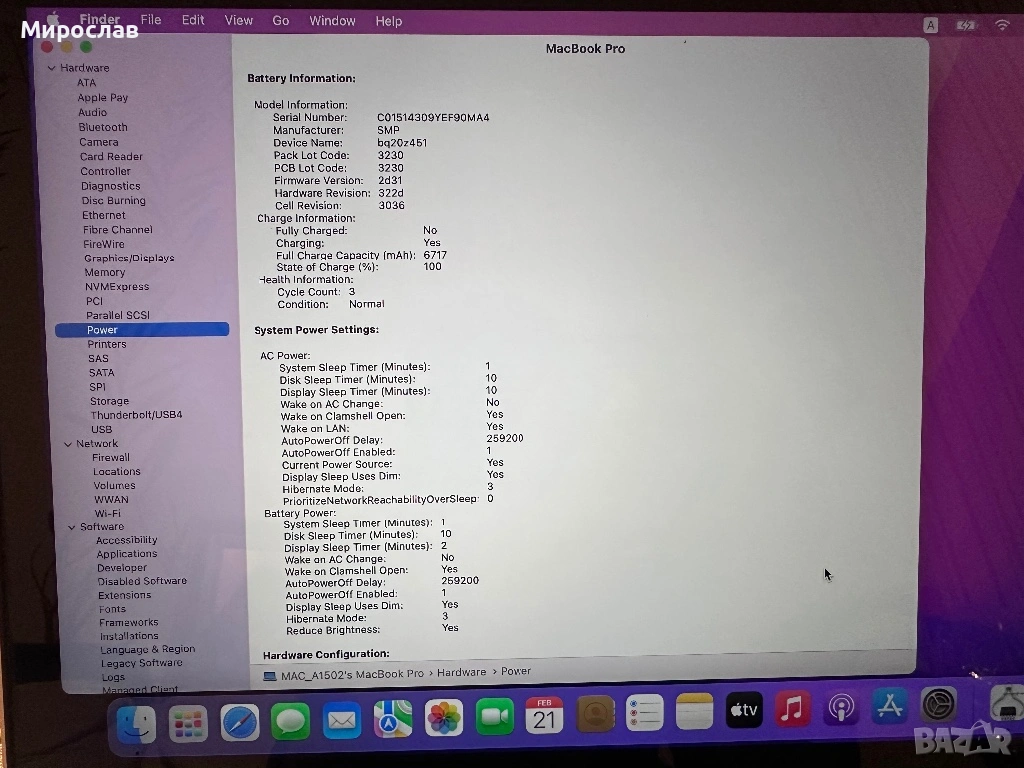This screenshot has width=1024, height=768.
Task: Launch the Messages app in dock
Action: (x=291, y=720)
